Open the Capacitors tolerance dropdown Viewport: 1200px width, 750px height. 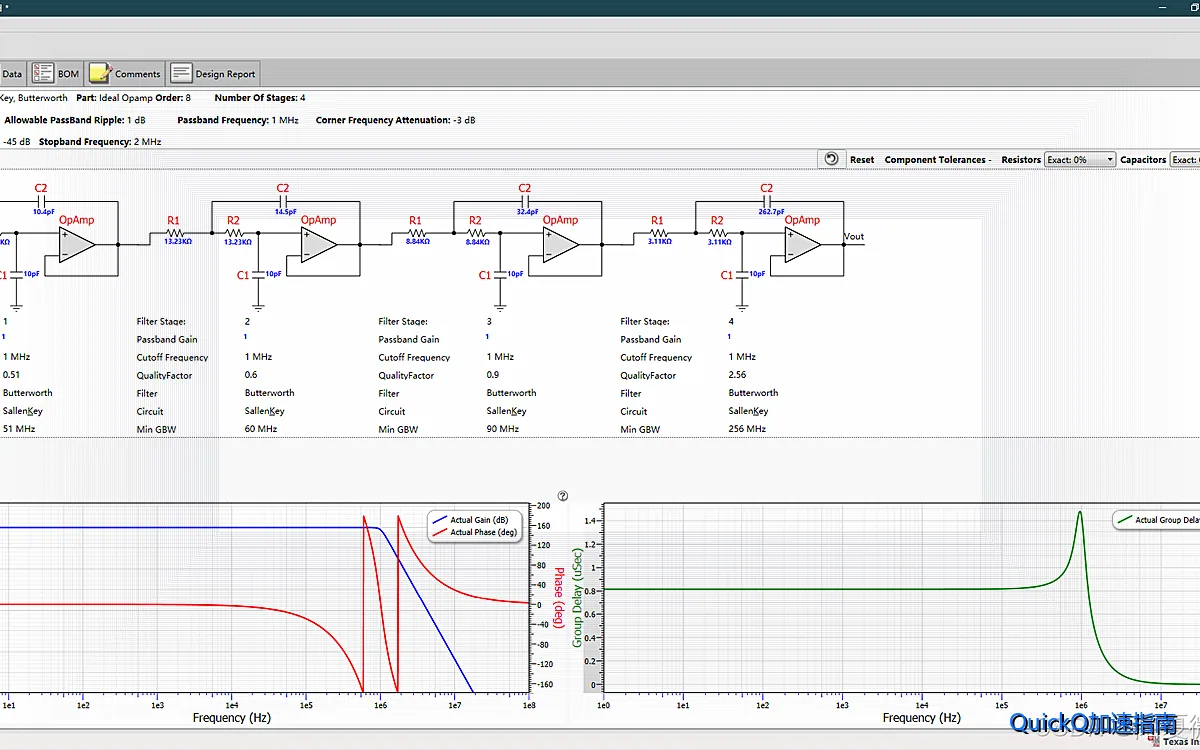tap(1185, 160)
